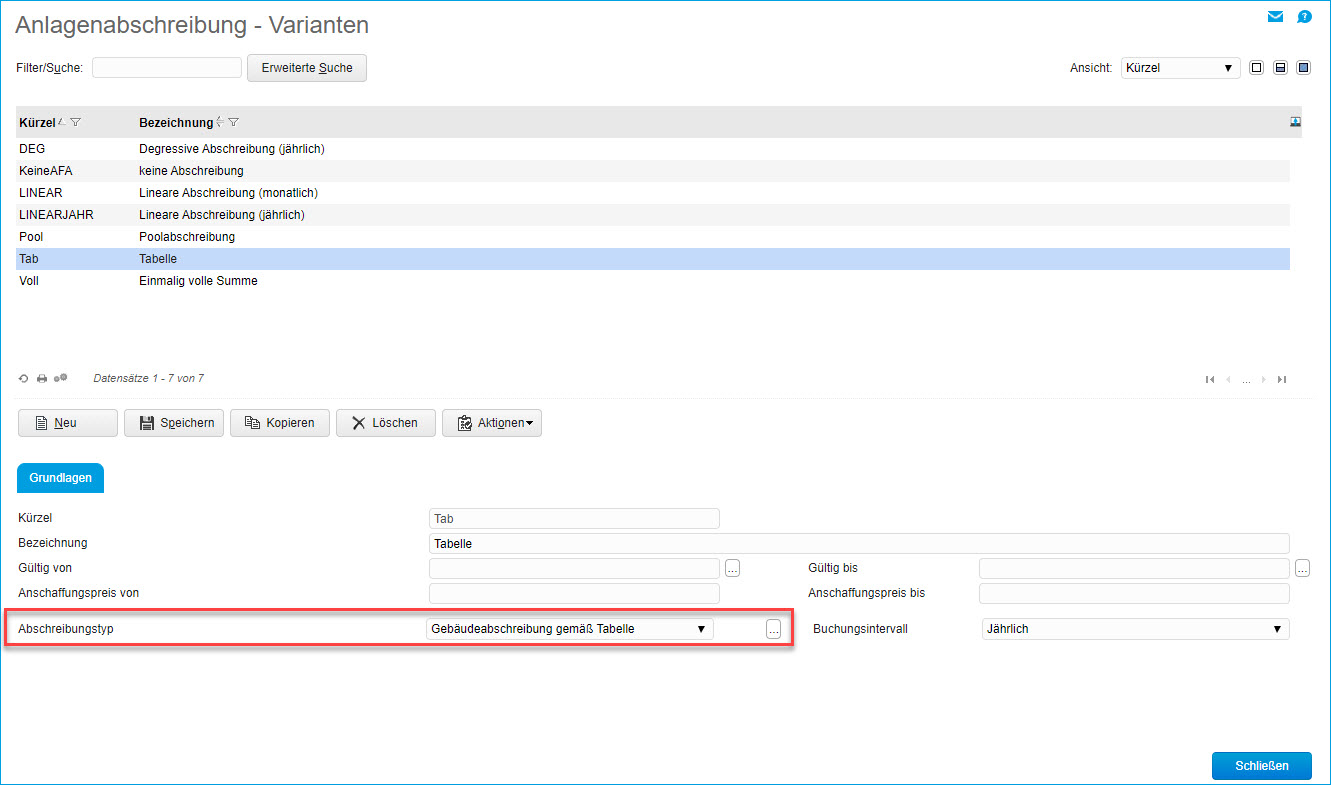Open the Ansicht dropdown showing Kürzel

pos(1180,68)
